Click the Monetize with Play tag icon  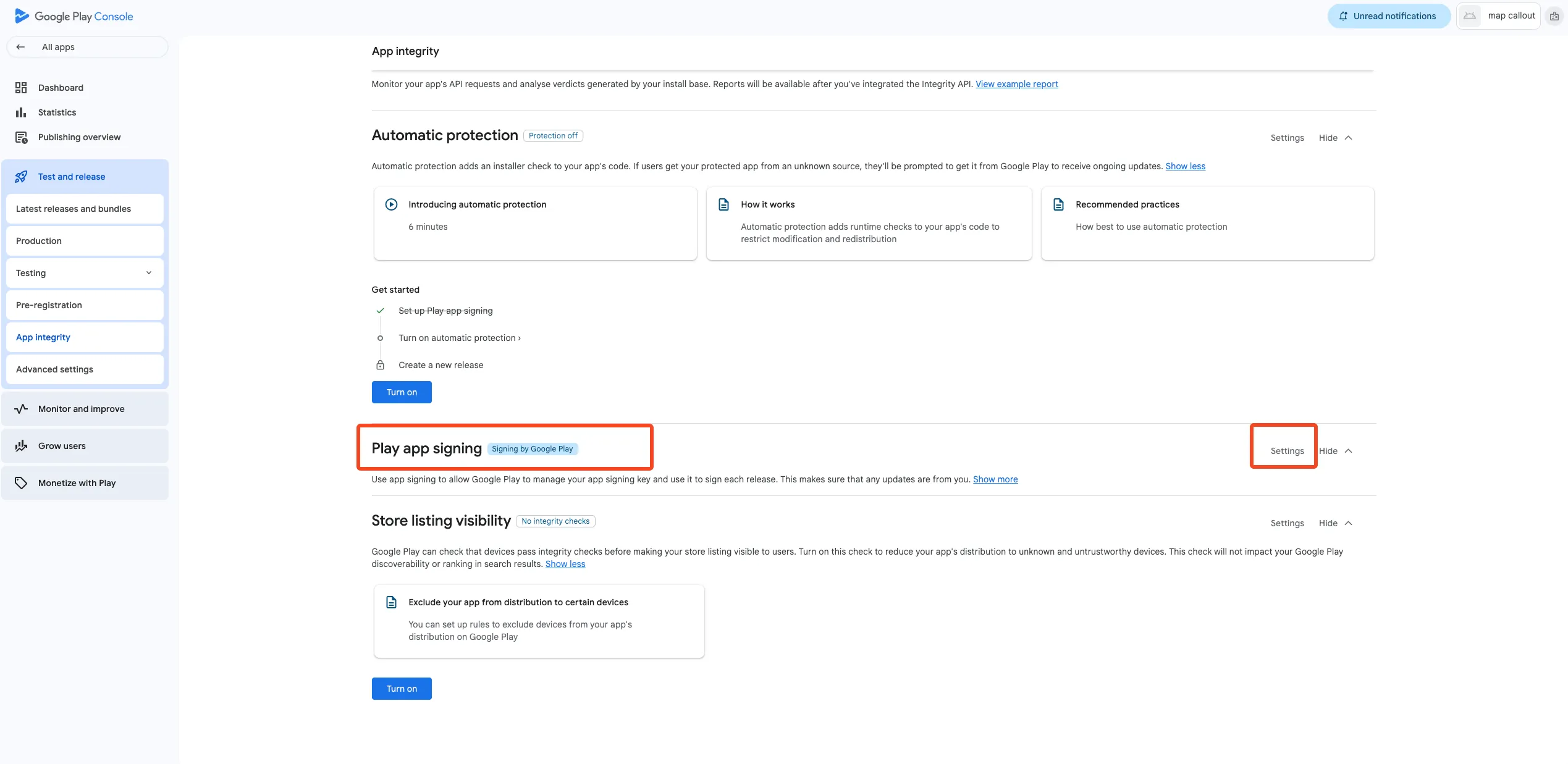[21, 482]
